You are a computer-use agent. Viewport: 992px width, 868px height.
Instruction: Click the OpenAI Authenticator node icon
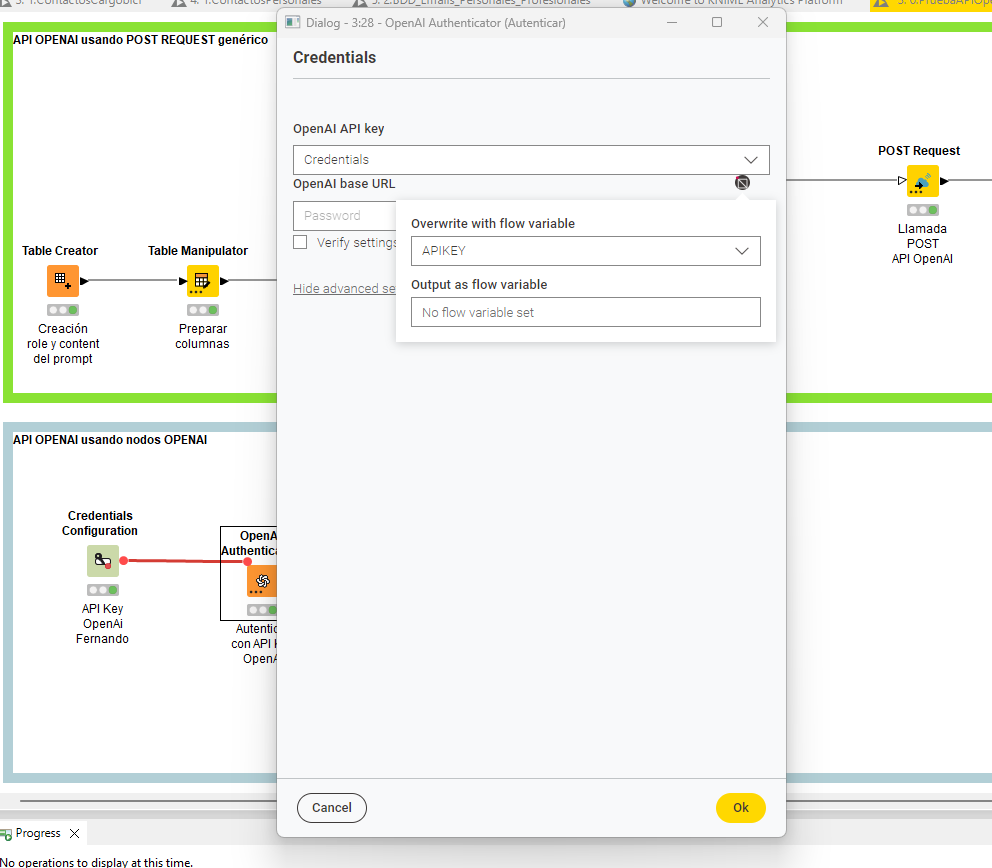262,581
